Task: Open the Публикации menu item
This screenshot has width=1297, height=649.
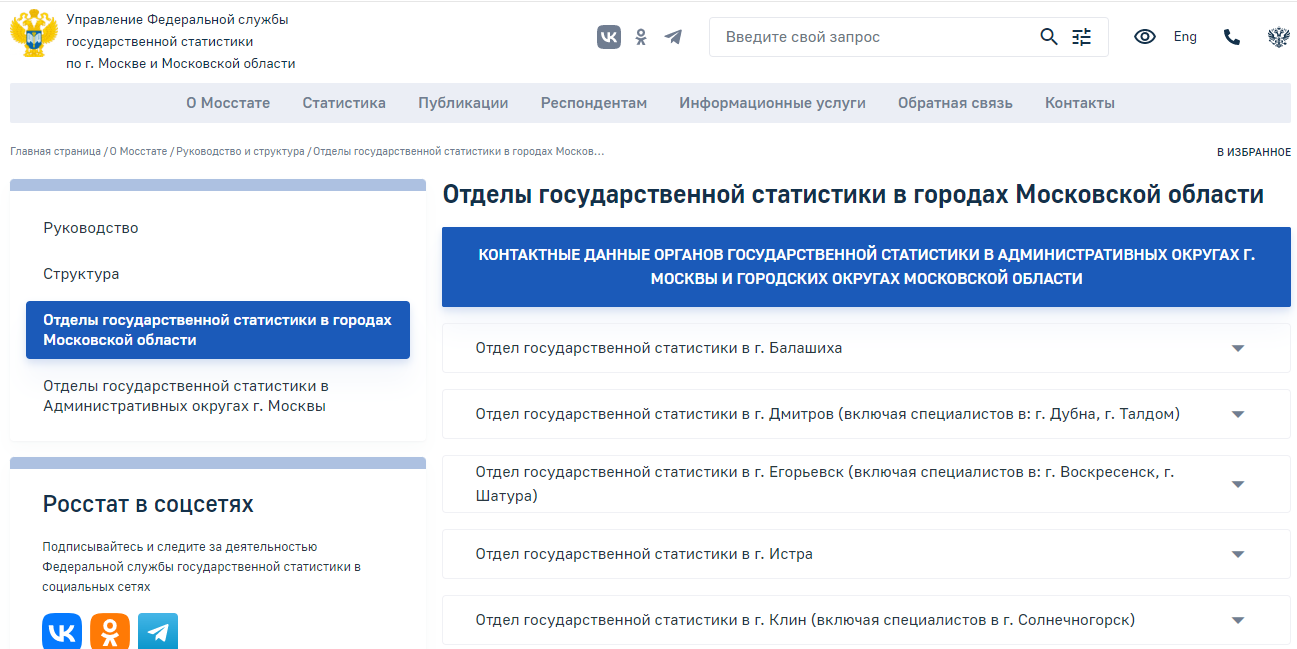Action: [463, 103]
